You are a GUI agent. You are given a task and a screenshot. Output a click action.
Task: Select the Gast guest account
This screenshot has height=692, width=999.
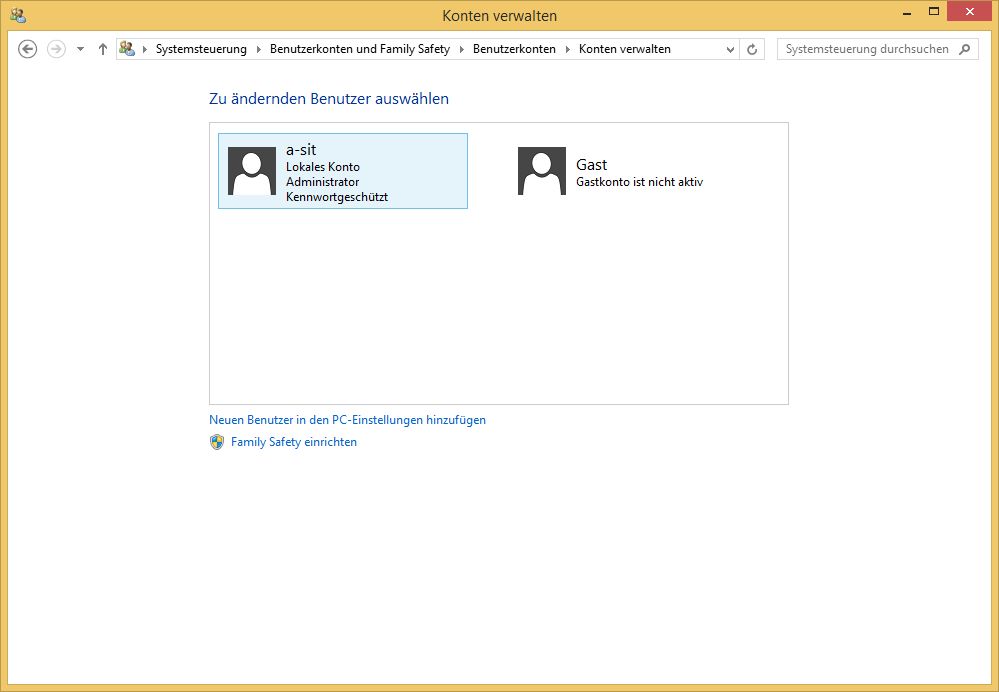[x=633, y=171]
